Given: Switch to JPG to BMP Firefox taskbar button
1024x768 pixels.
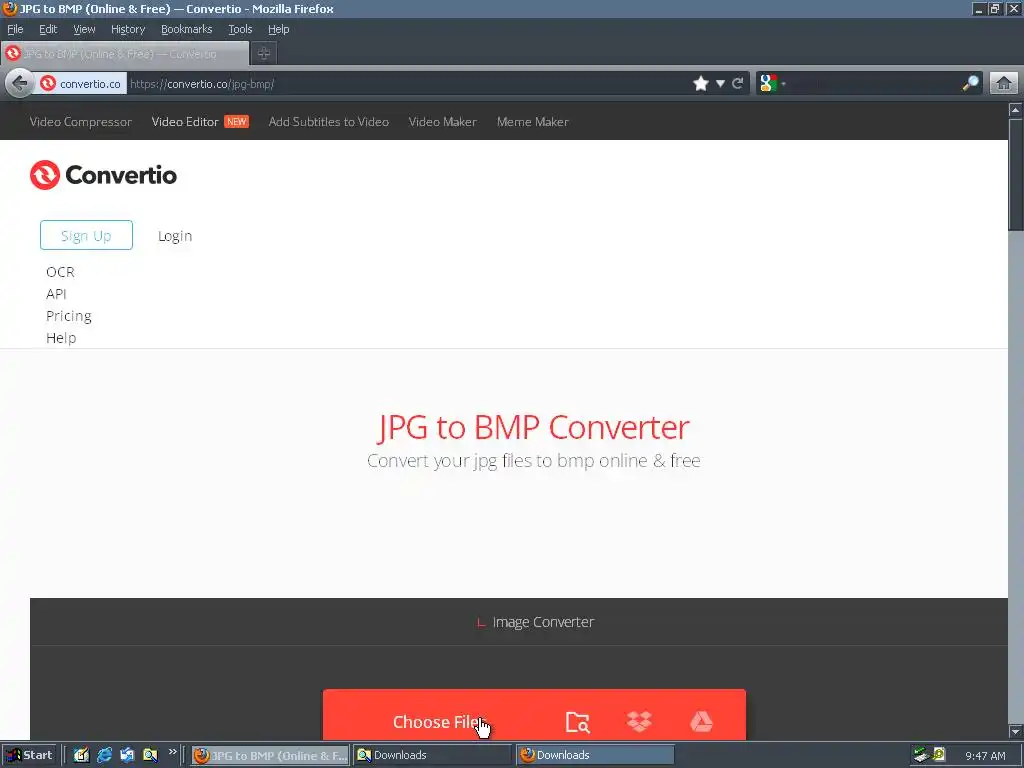Looking at the screenshot, I should [x=270, y=755].
